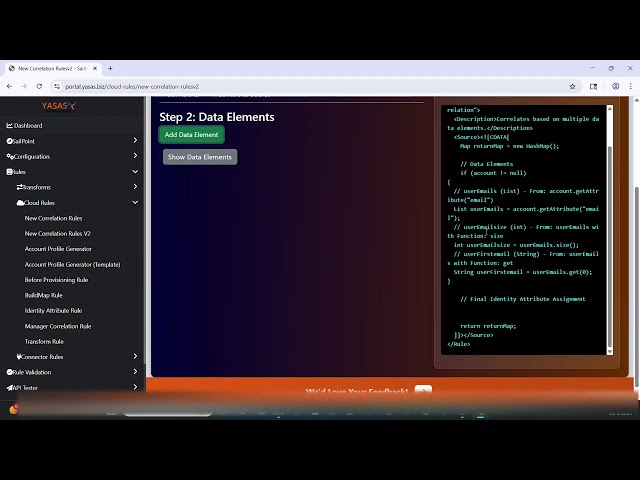Click the browser forward arrow
This screenshot has width=640, height=480.
tap(24, 87)
